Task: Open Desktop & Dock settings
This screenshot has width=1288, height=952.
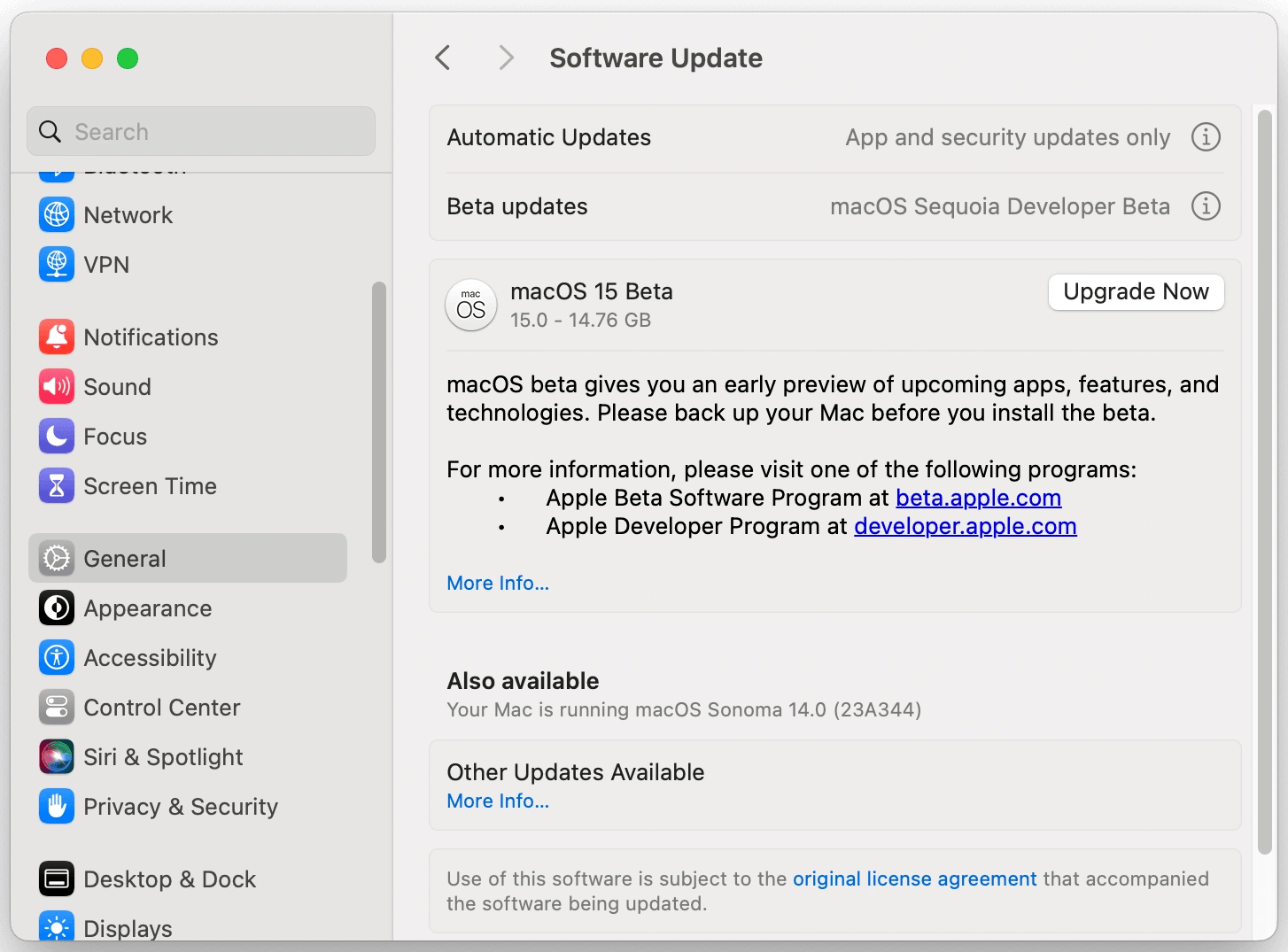Action: click(188, 878)
